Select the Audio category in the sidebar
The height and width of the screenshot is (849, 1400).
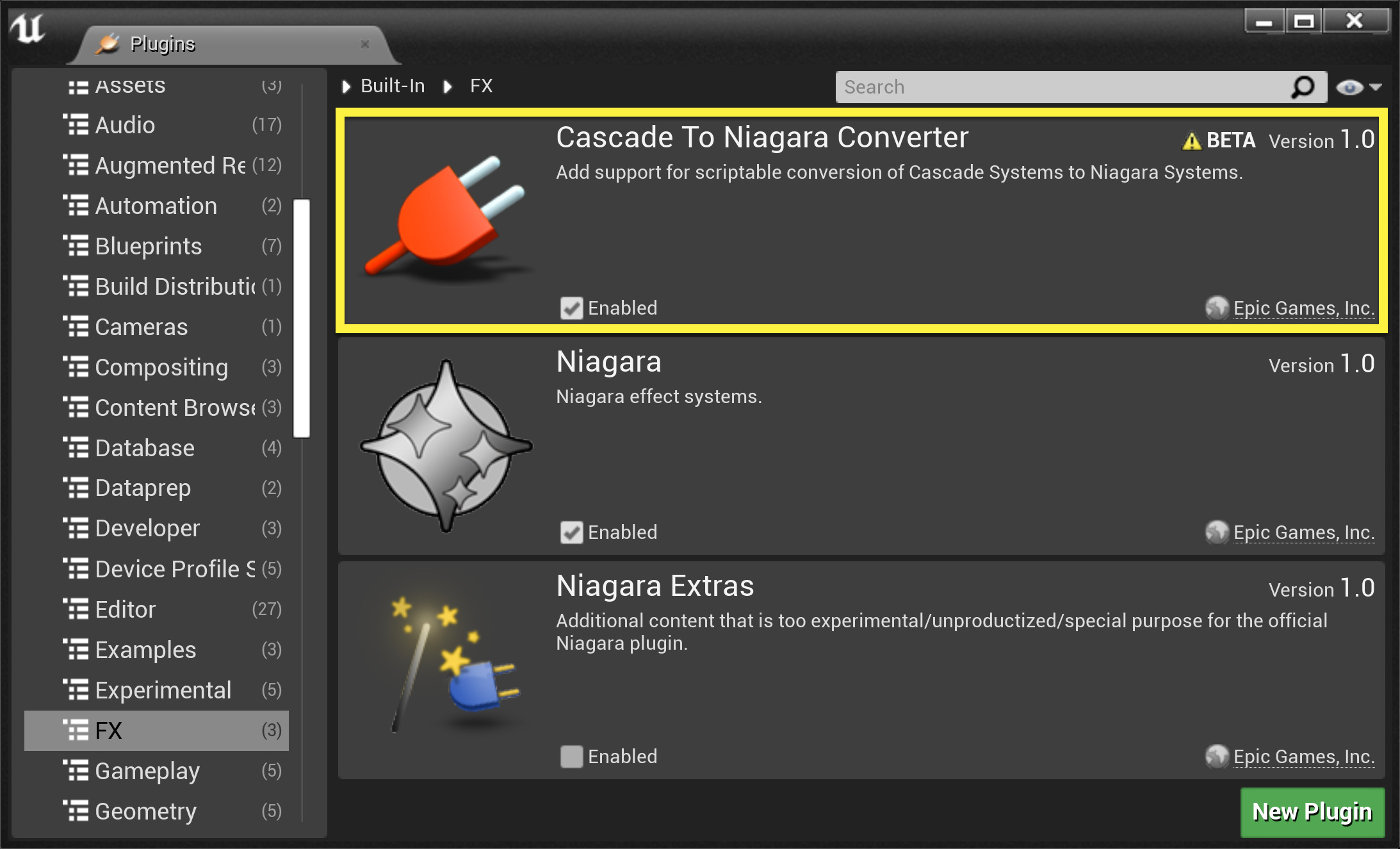pos(124,125)
